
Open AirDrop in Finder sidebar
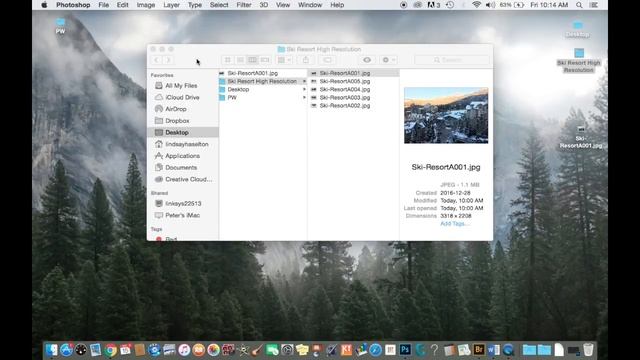[x=176, y=109]
